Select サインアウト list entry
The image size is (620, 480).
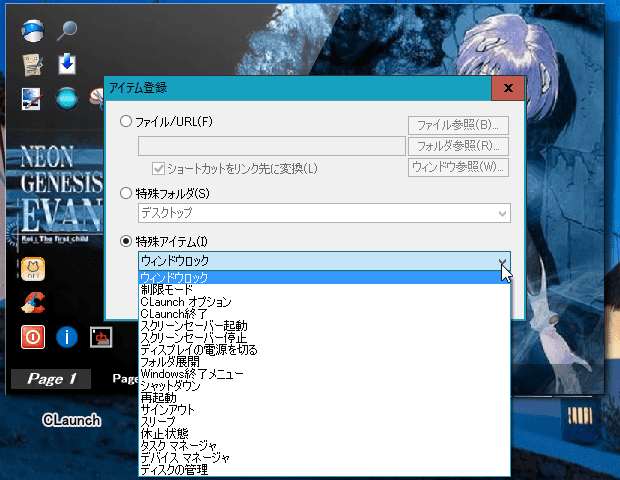(324, 410)
